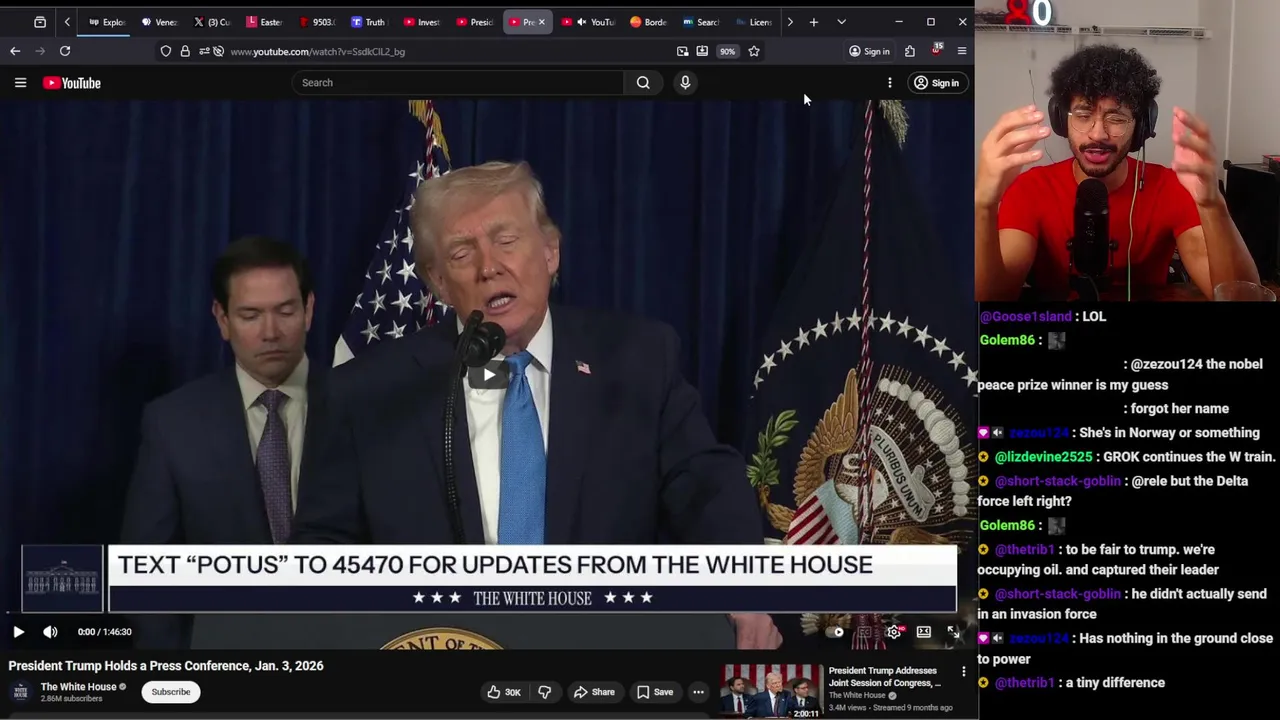Open The White House channel name link
Screen dimensions: 1280x720
(x=79, y=687)
